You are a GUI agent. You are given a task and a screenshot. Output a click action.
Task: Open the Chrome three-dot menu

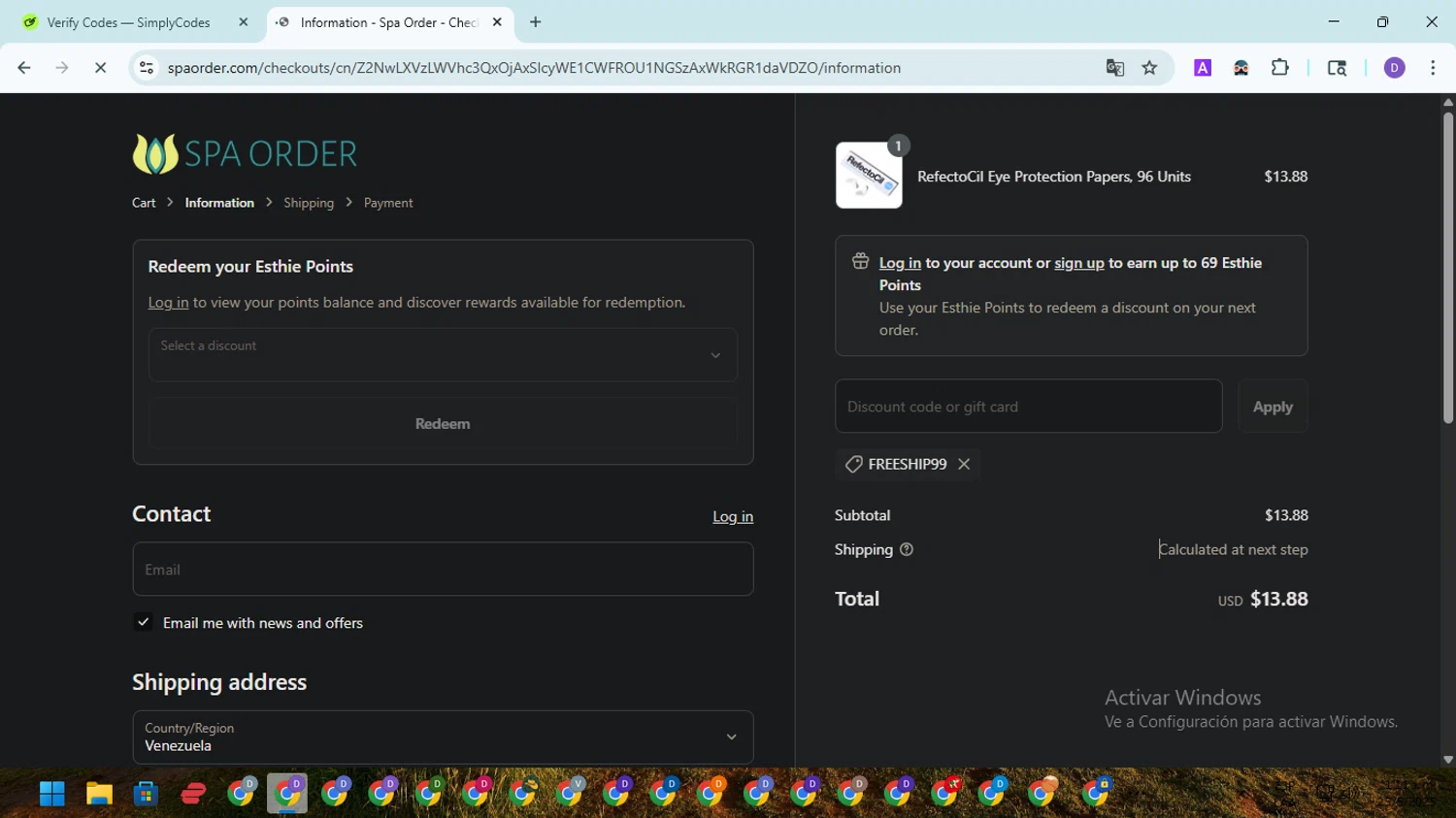click(x=1433, y=68)
